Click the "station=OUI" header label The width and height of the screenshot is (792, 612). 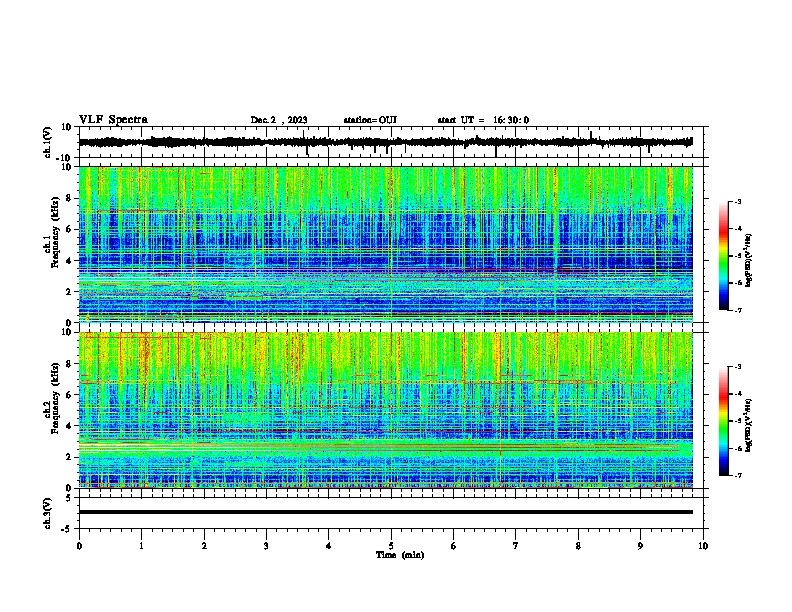370,120
